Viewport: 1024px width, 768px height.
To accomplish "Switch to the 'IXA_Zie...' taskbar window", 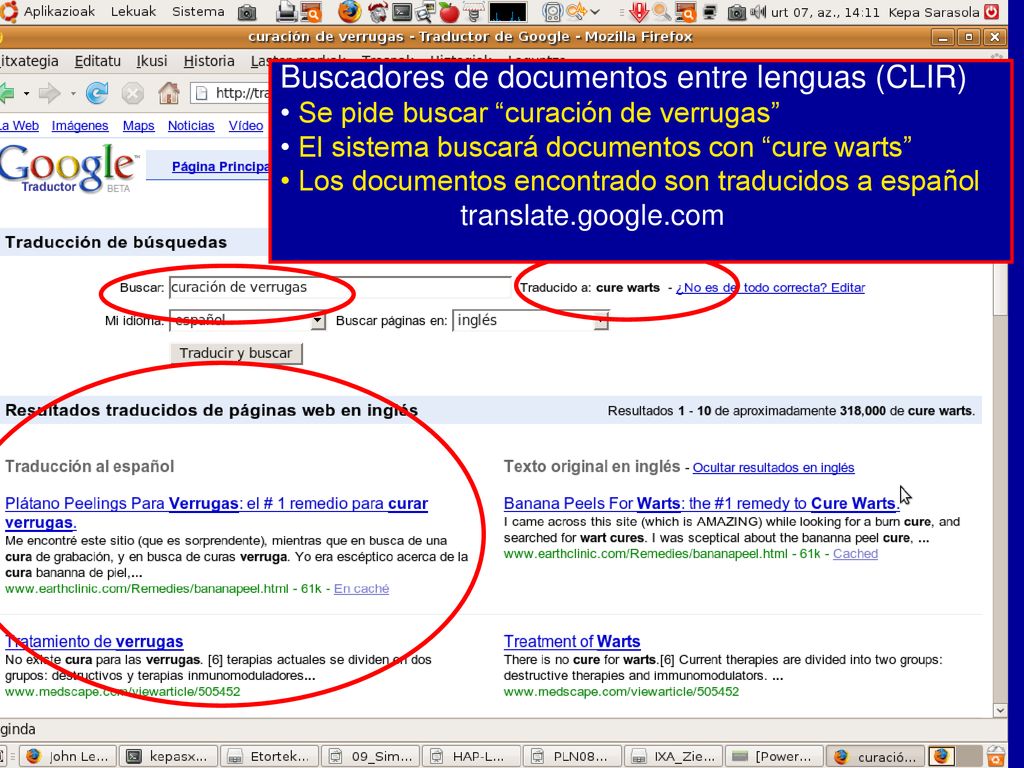I will point(673,756).
